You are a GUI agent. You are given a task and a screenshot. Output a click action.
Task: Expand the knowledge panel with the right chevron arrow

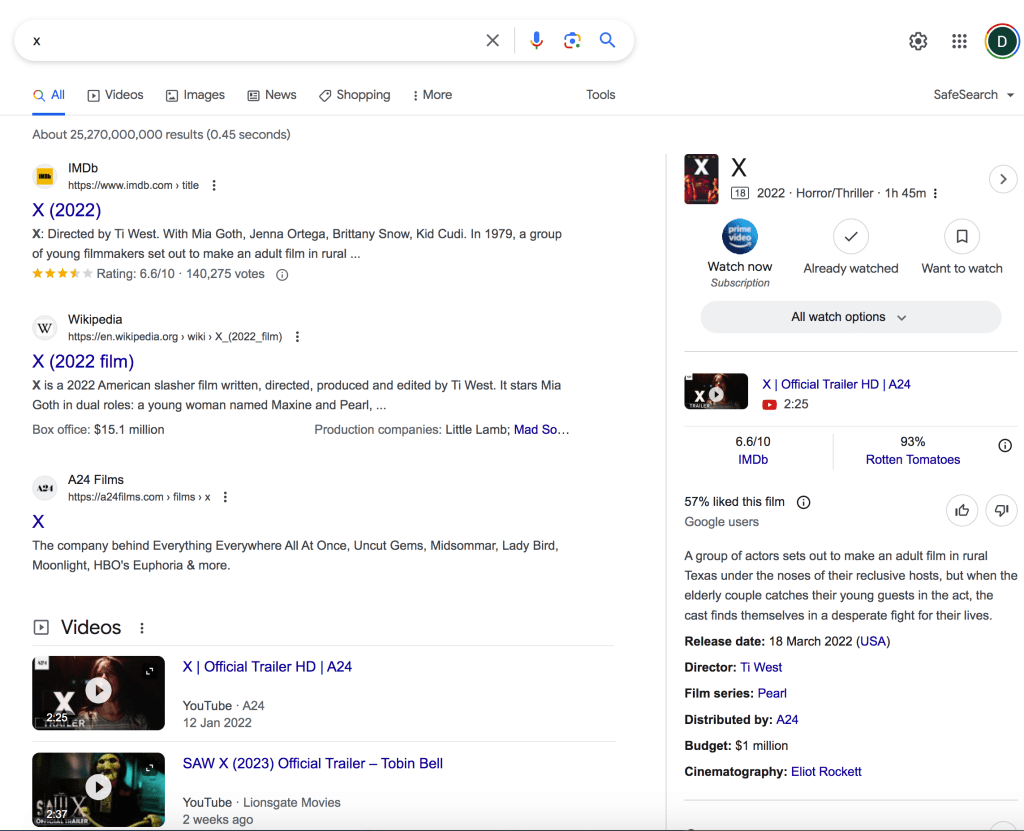[x=1003, y=179]
